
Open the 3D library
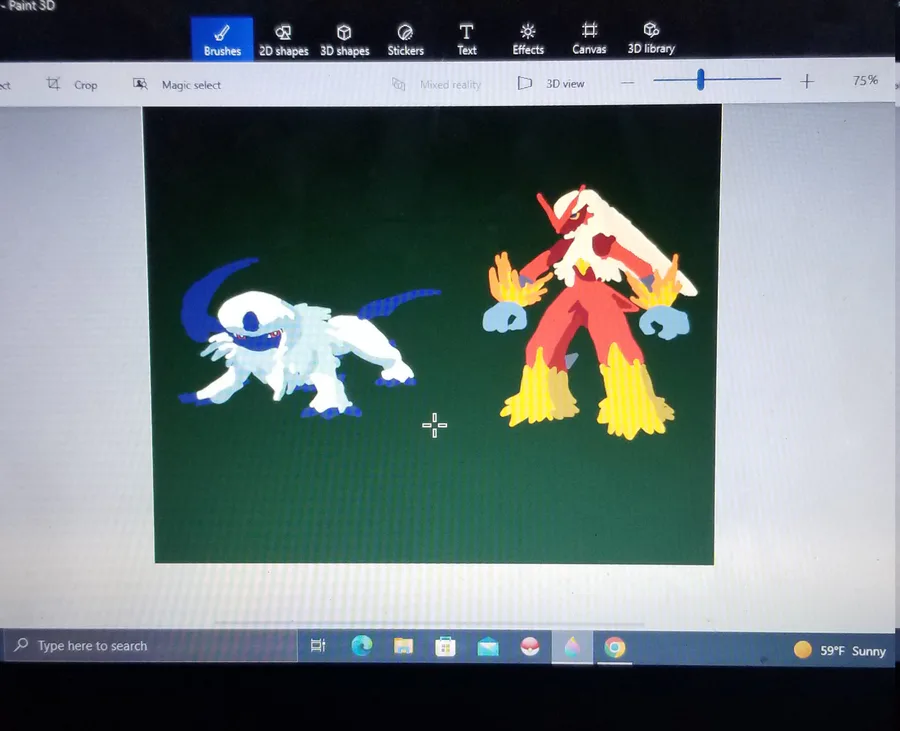pyautogui.click(x=651, y=38)
